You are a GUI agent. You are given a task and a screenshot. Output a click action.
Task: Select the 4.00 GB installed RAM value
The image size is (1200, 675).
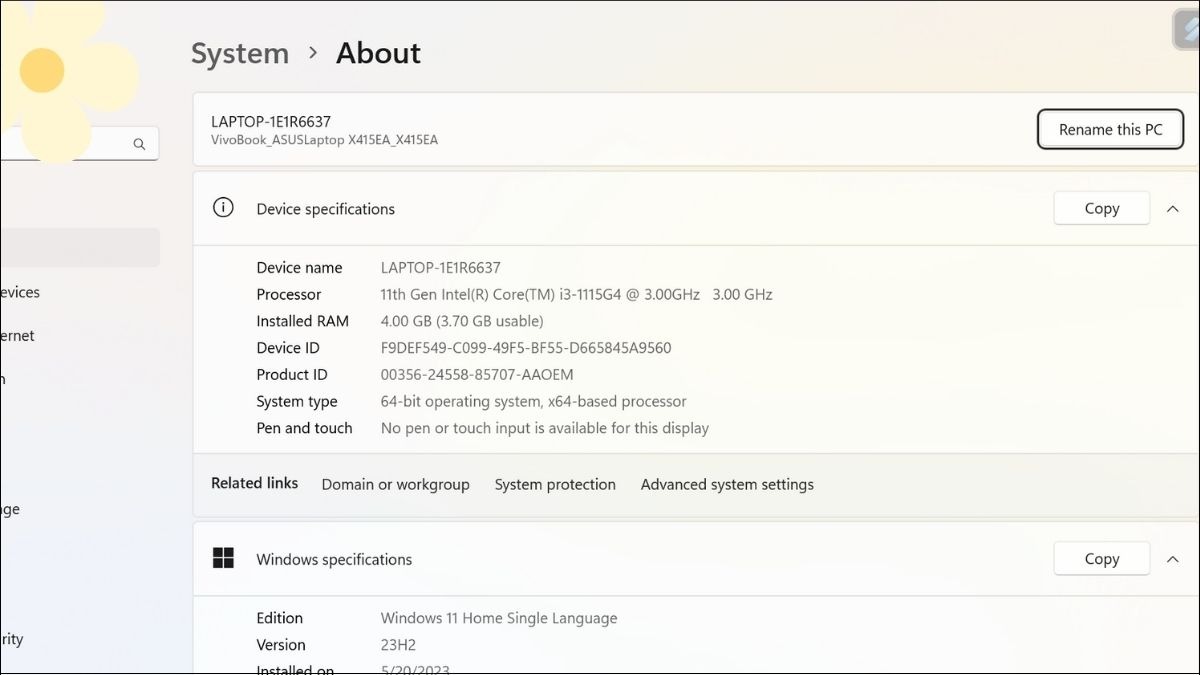point(462,321)
